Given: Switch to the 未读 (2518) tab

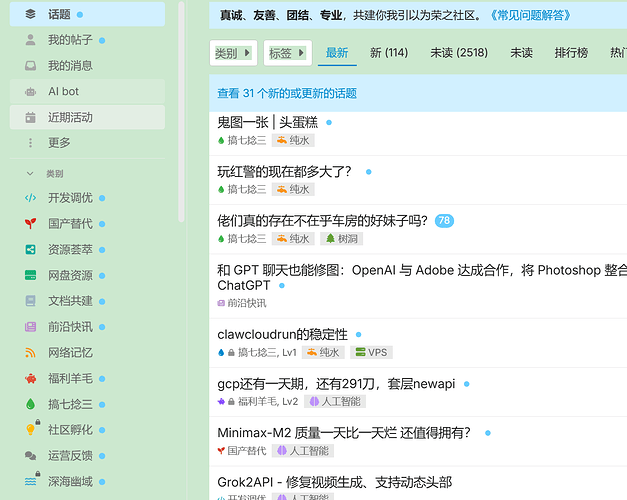Looking at the screenshot, I should 459,53.
